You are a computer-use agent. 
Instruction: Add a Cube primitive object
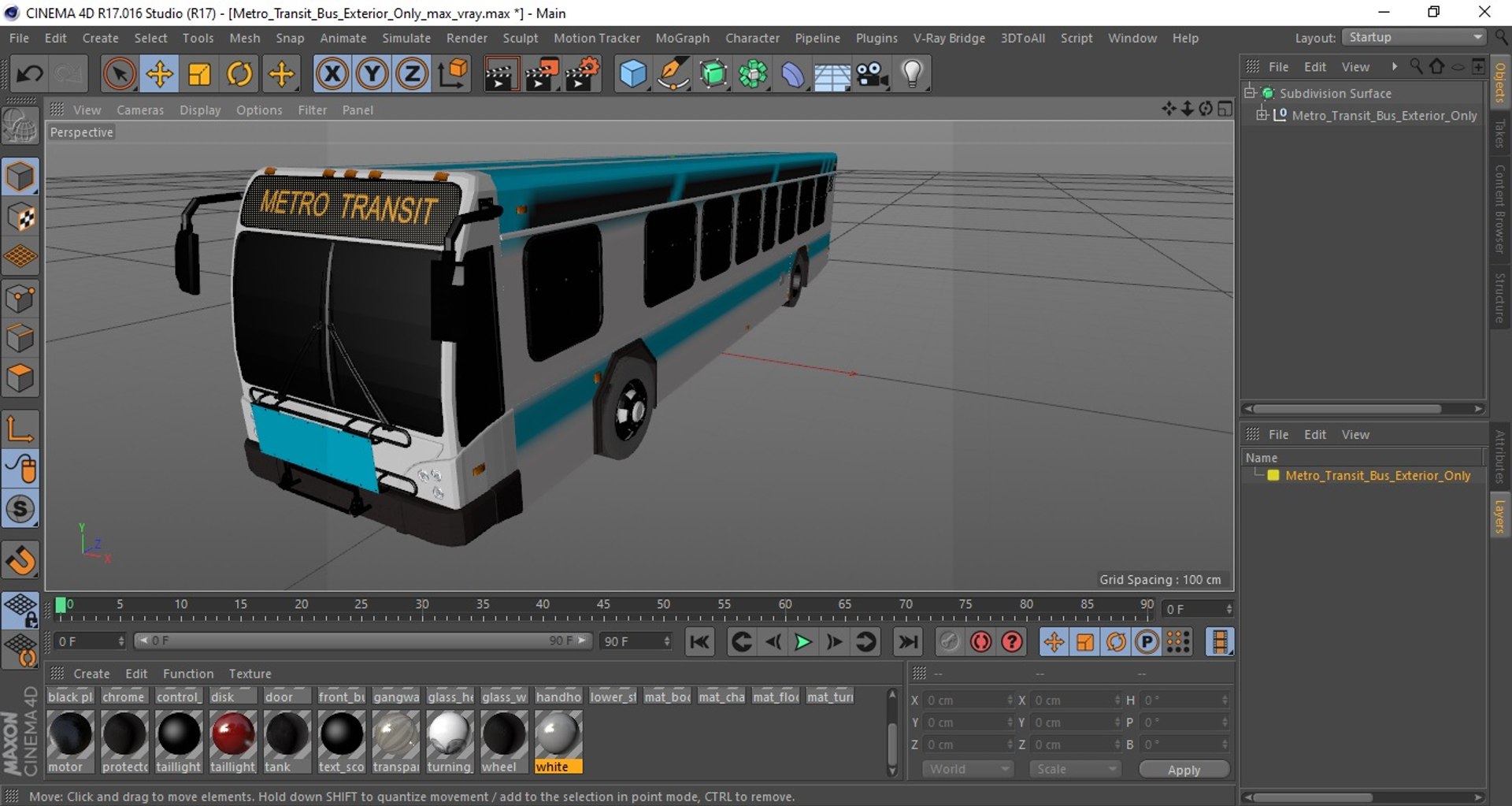(x=632, y=74)
